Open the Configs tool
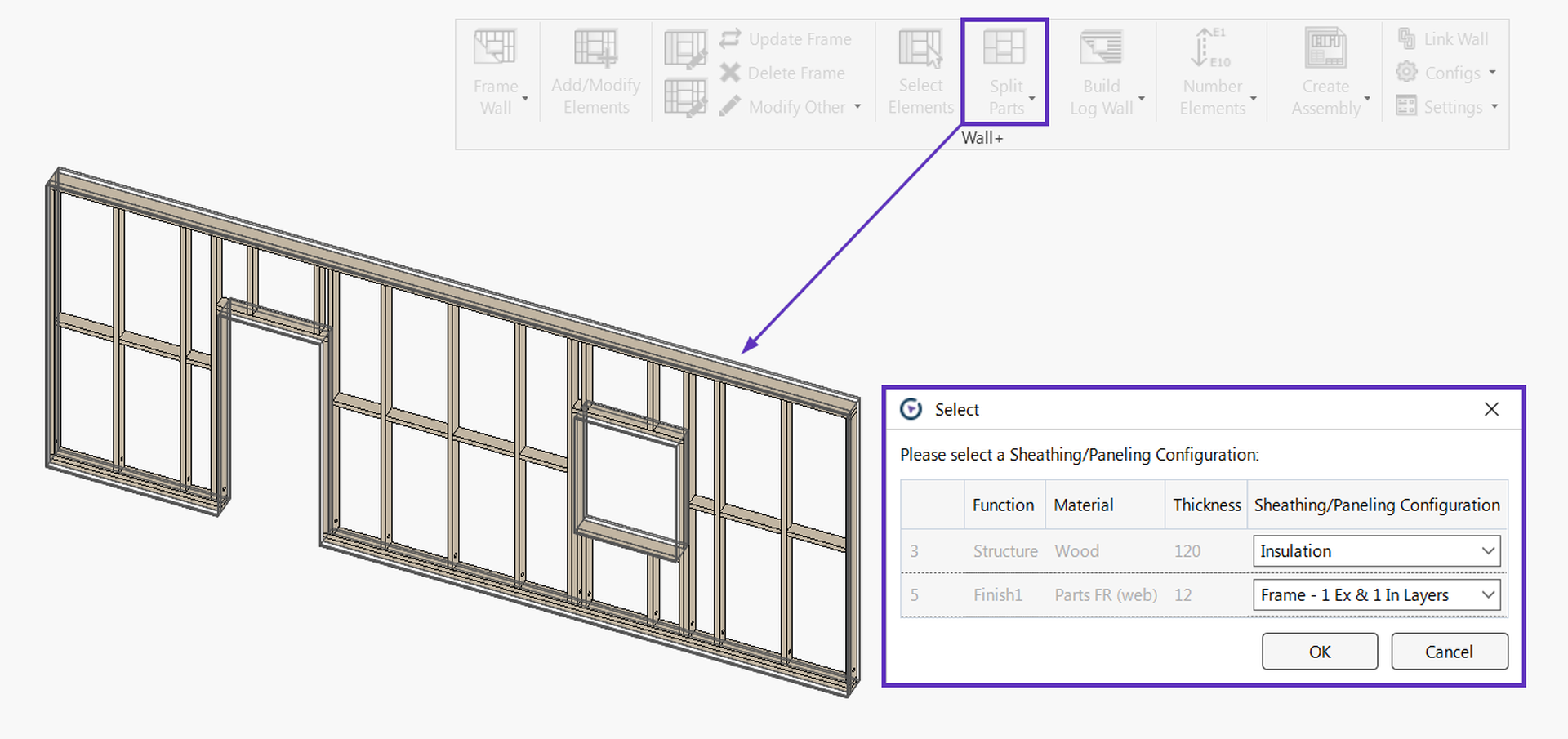Screen dimensions: 1568x739 click(1445, 72)
